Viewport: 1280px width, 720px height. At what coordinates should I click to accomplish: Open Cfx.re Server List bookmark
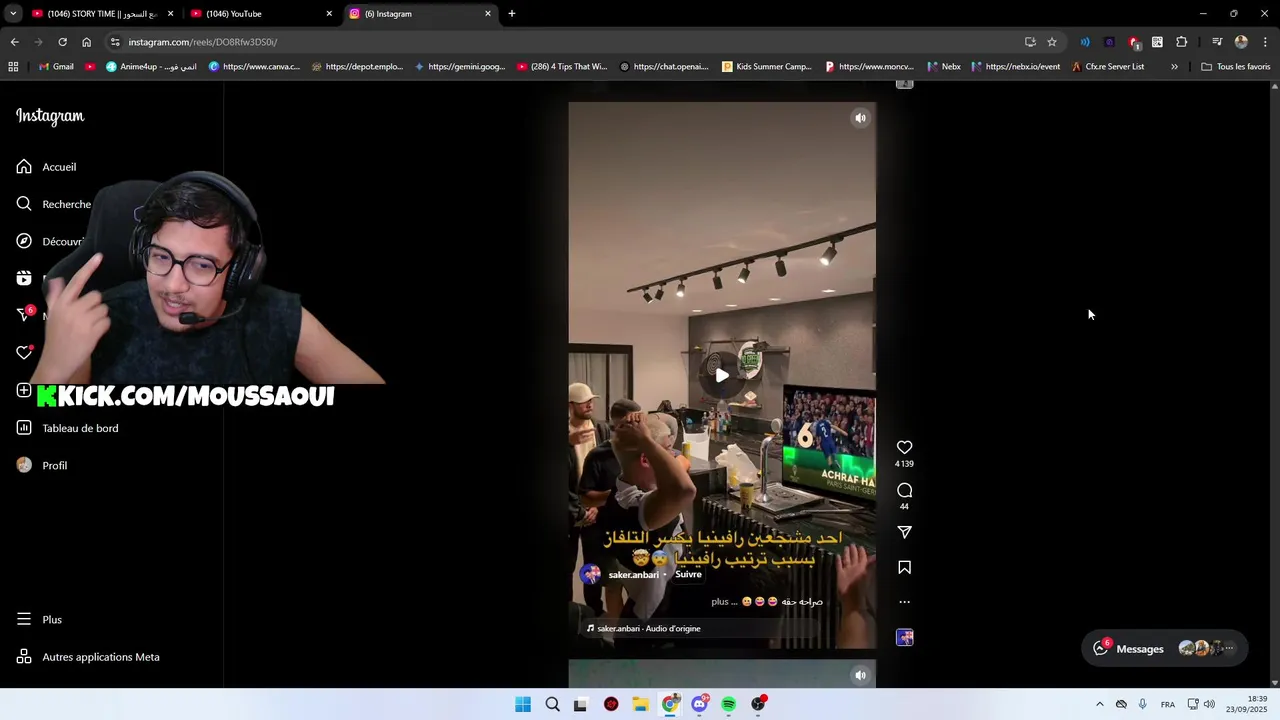tap(1108, 67)
